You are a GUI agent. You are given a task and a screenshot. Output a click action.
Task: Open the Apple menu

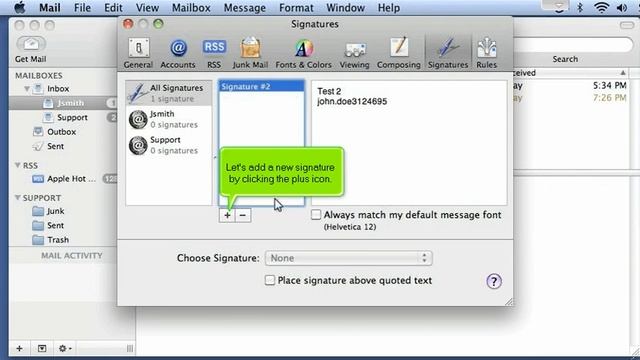tap(20, 7)
